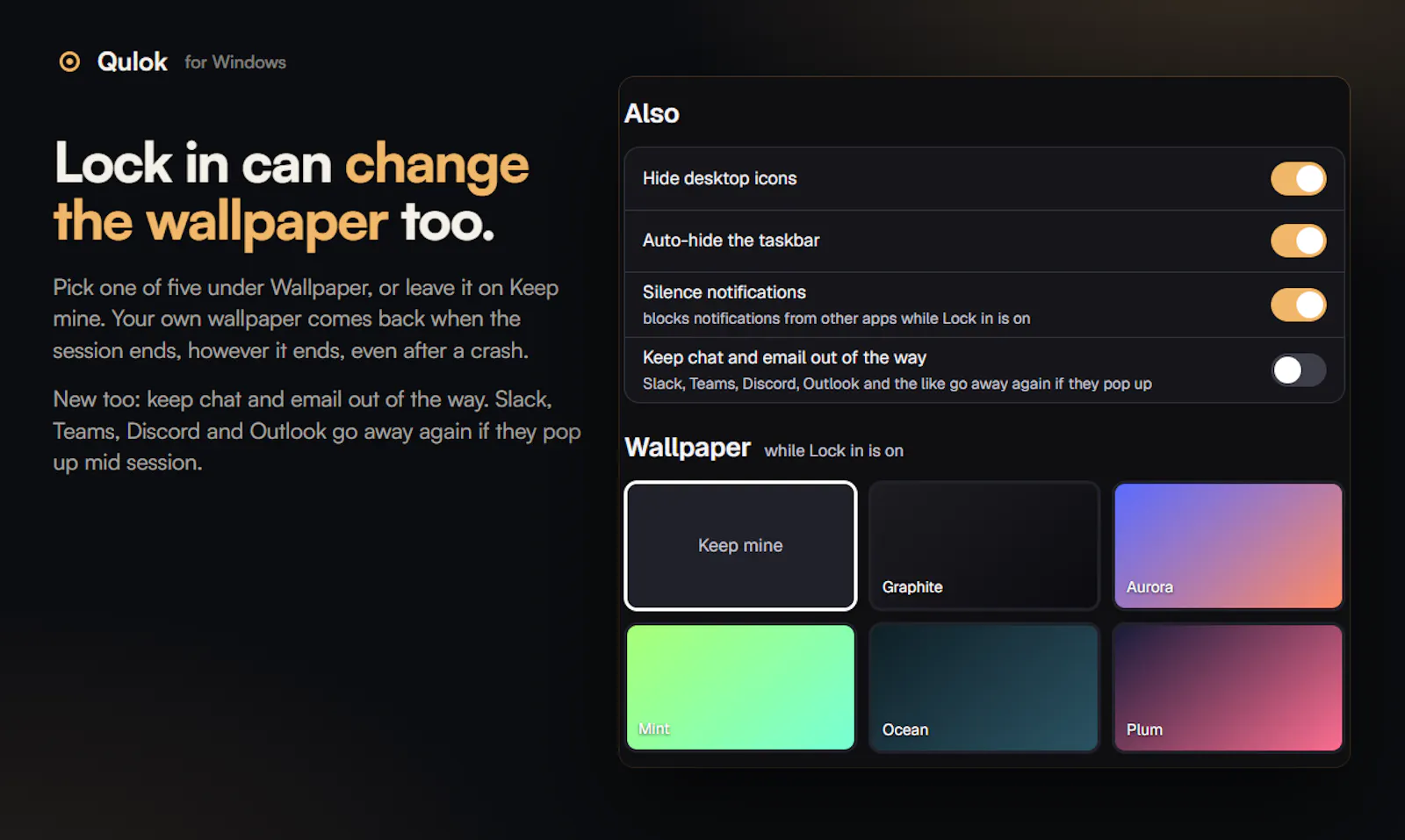
Task: Click the 'Slack, Teams, Discord, Outlook' description line
Action: pos(897,384)
